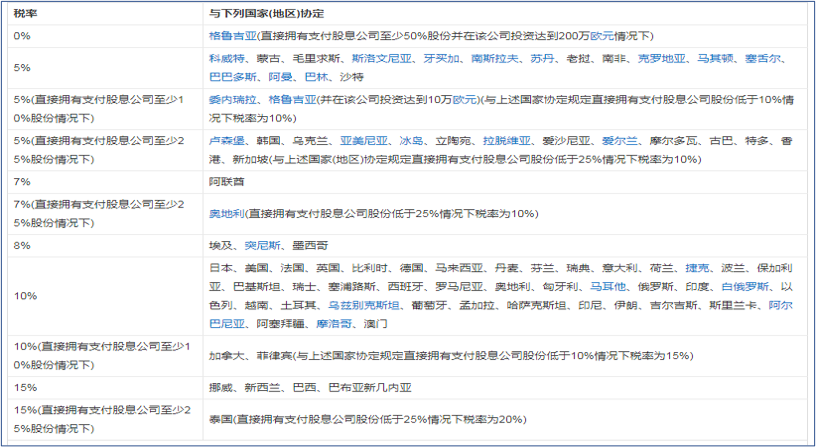Select the 墨西哥 text
The height and width of the screenshot is (447, 816).
tap(310, 246)
